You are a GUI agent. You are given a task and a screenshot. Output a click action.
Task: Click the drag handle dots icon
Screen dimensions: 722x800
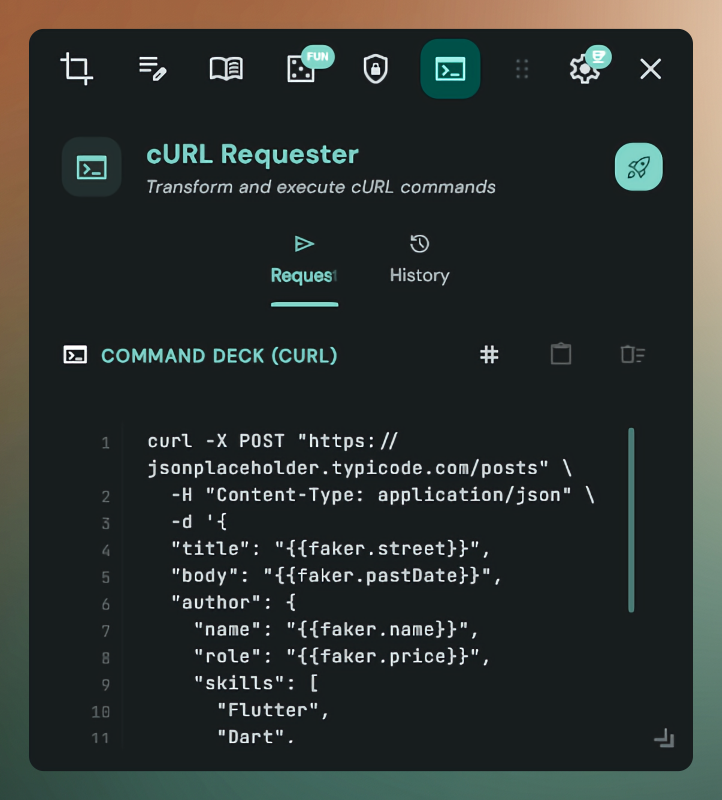coord(521,69)
